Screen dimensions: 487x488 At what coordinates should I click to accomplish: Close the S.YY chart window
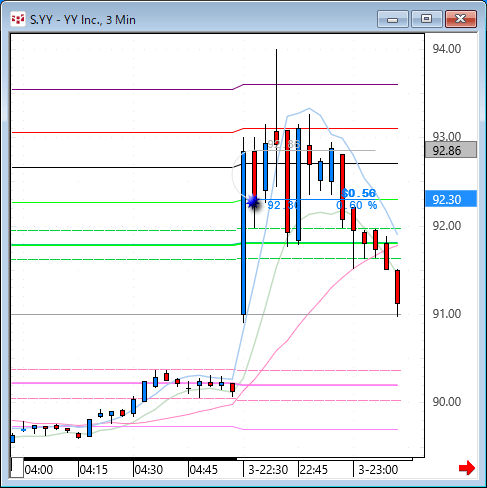(461, 19)
